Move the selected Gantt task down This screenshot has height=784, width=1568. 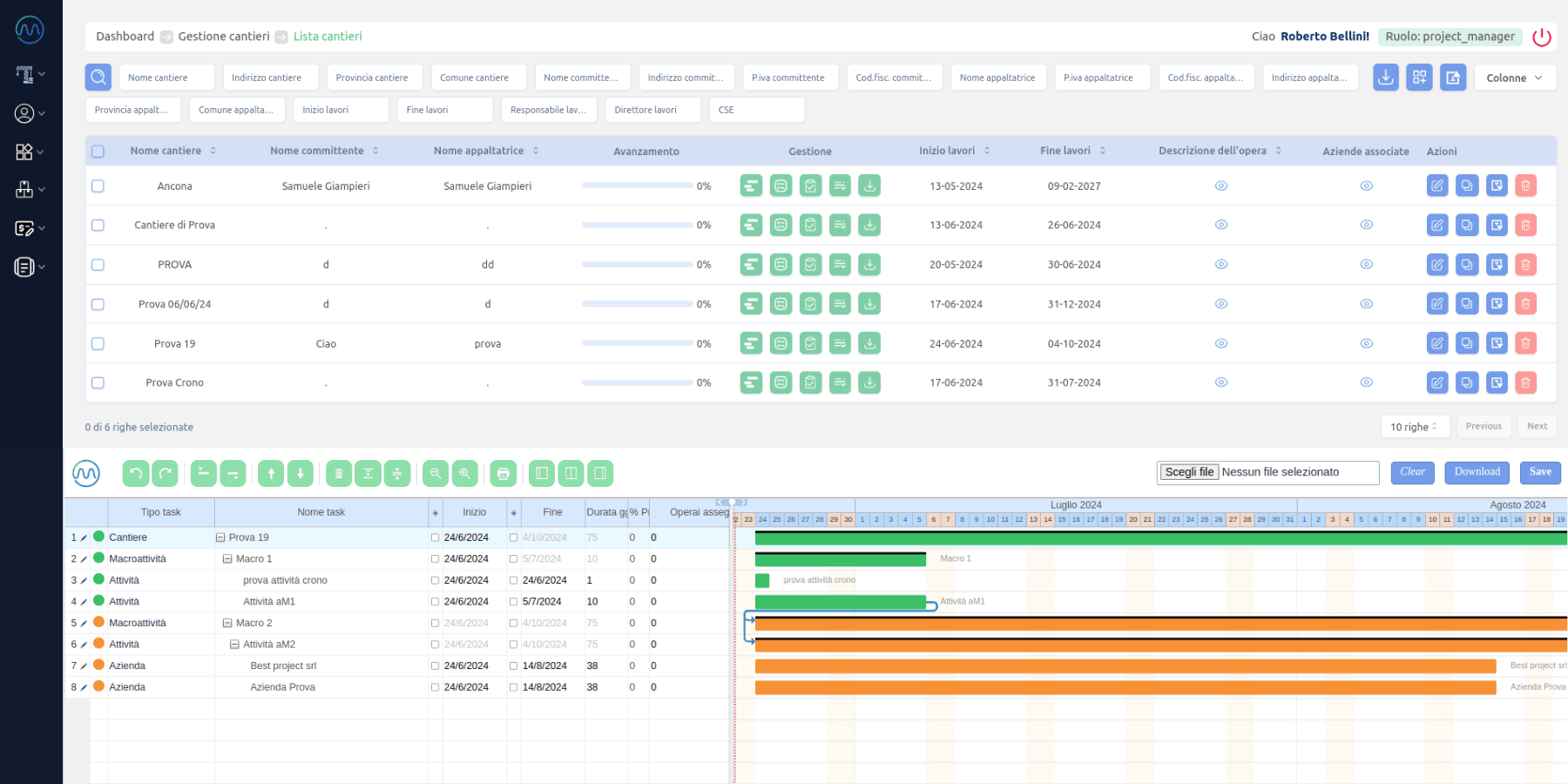(301, 473)
